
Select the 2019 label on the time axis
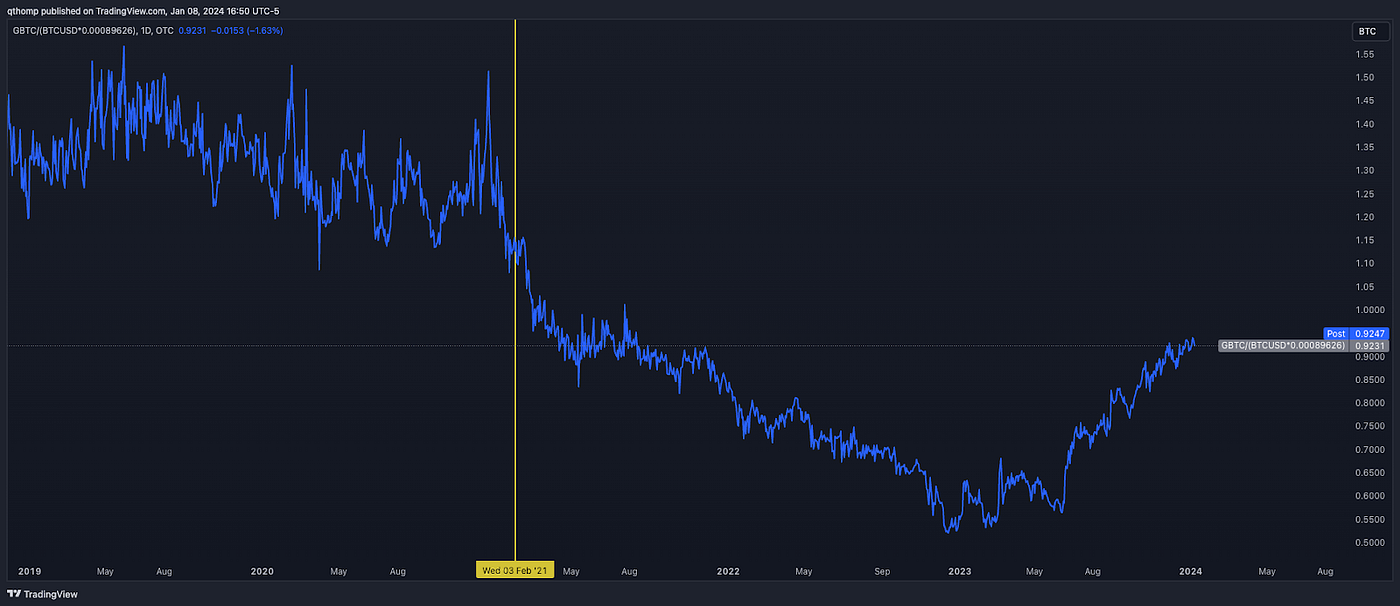[29, 571]
